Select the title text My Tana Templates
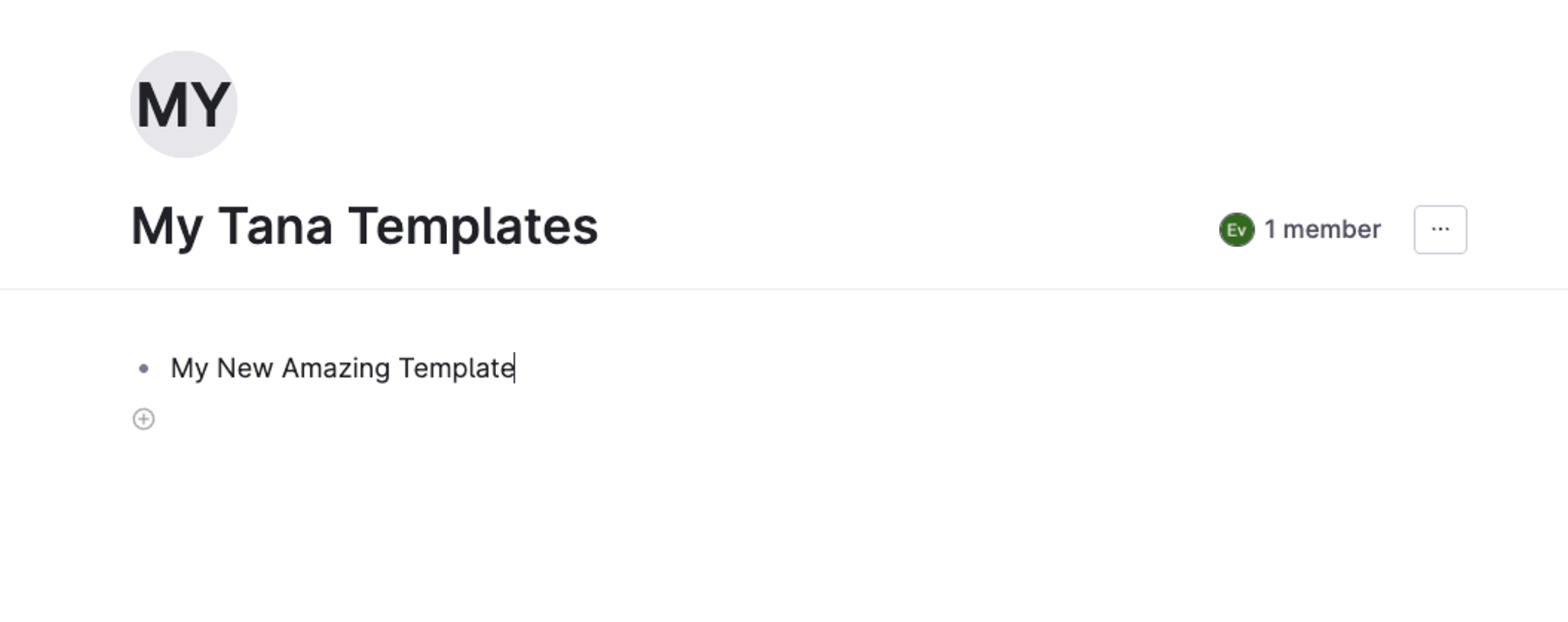The width and height of the screenshot is (1568, 622). point(364,225)
